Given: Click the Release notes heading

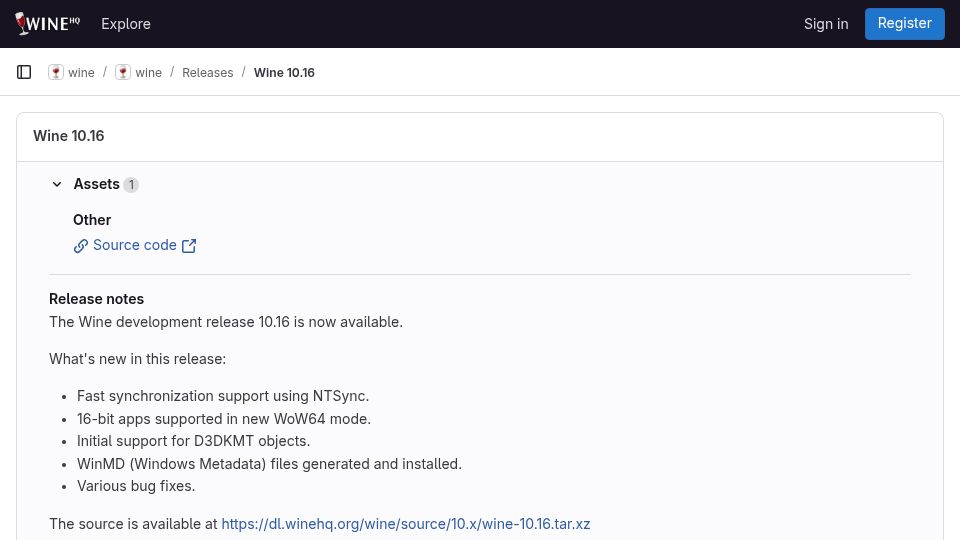Looking at the screenshot, I should (x=96, y=299).
